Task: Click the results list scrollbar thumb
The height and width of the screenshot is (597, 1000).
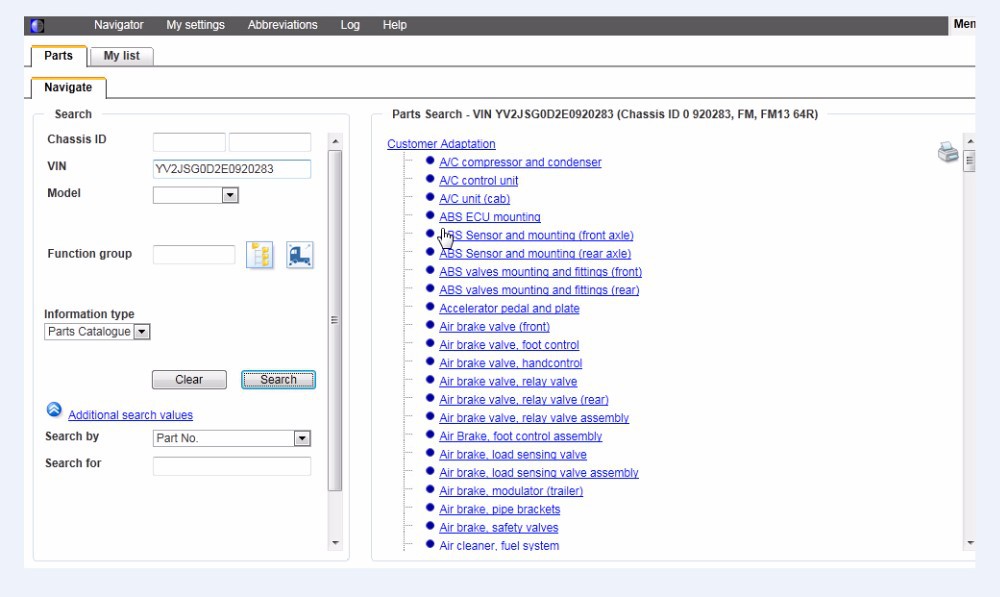Action: point(969,161)
